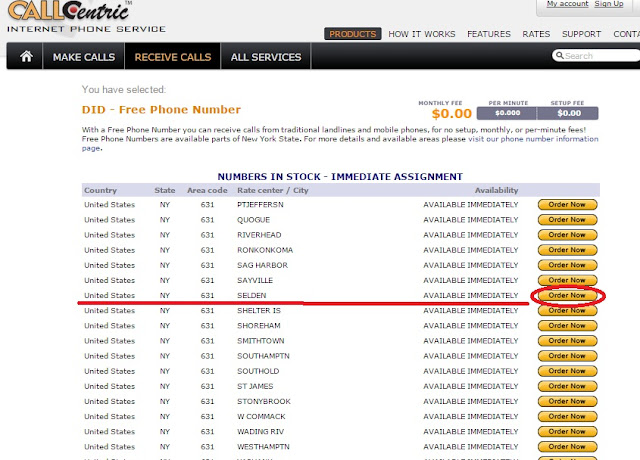
Task: Order Now for PTJEFFERSN
Action: (567, 204)
